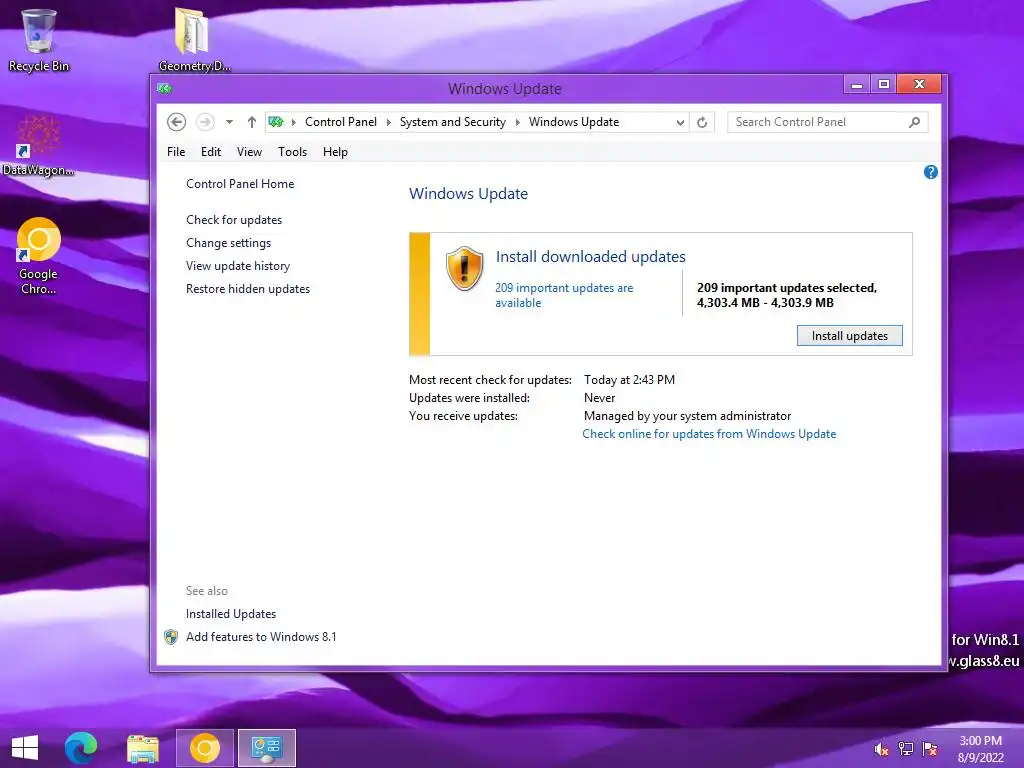The image size is (1024, 768).
Task: Maximize the Windows Update window
Action: (884, 84)
